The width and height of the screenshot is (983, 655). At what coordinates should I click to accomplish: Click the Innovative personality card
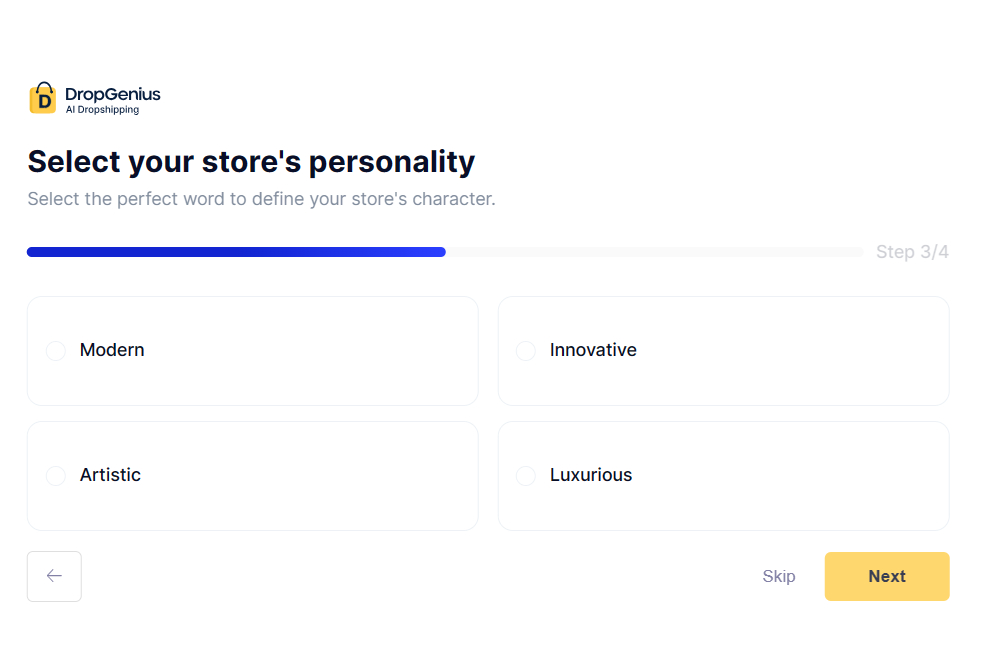pos(723,350)
